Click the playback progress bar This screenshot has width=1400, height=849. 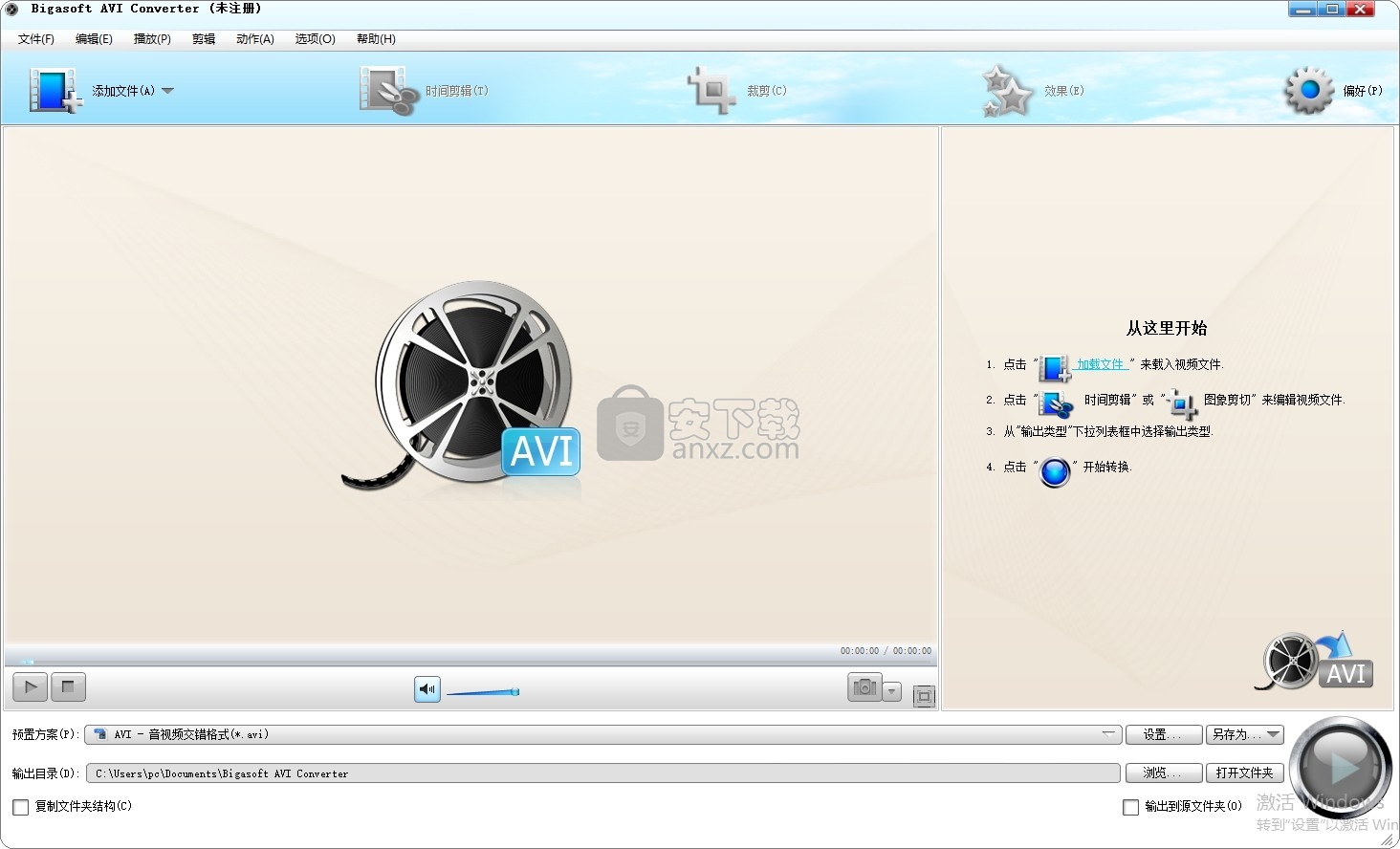[470, 661]
